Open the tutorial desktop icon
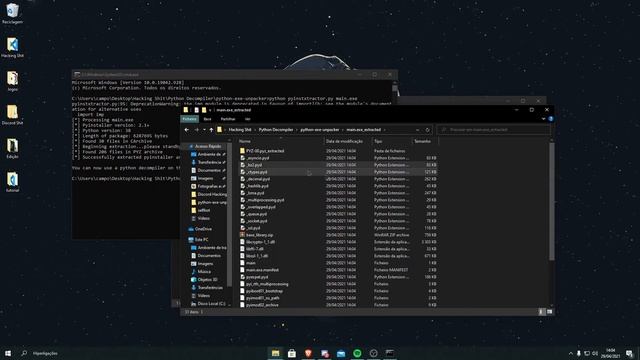This screenshot has height=360, width=640. click(x=12, y=182)
